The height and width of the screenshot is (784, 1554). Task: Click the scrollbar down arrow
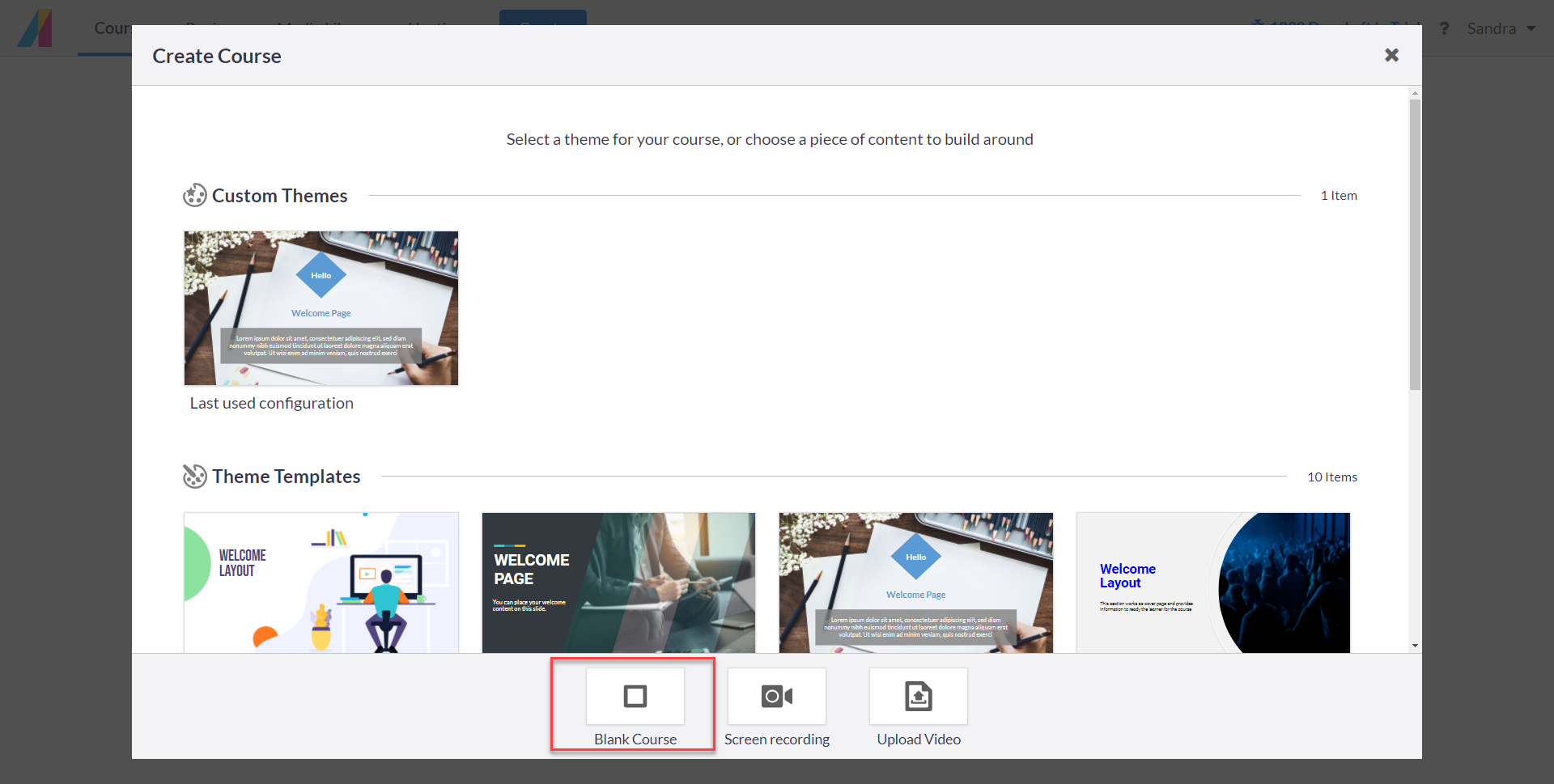[1414, 646]
